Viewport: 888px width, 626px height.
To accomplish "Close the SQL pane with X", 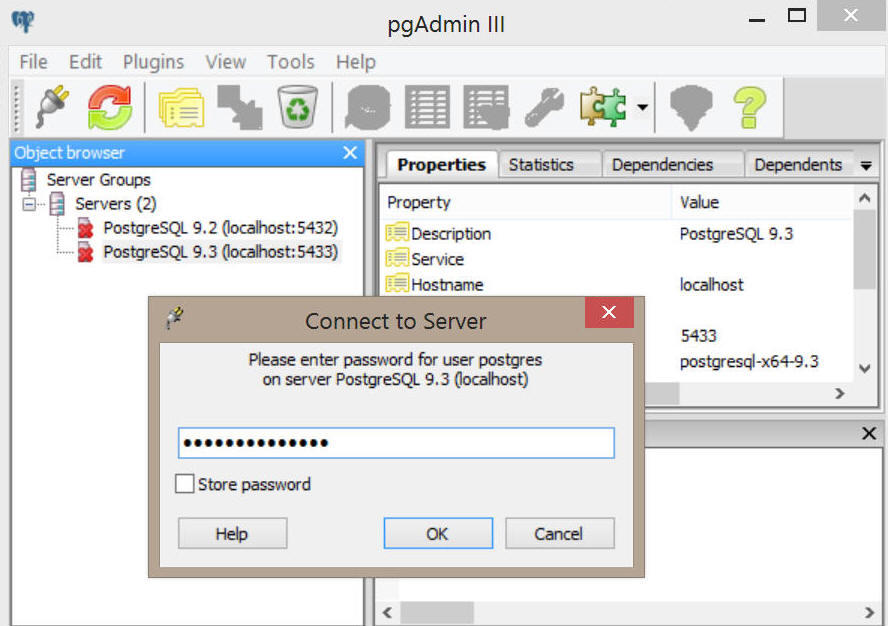I will click(x=869, y=433).
